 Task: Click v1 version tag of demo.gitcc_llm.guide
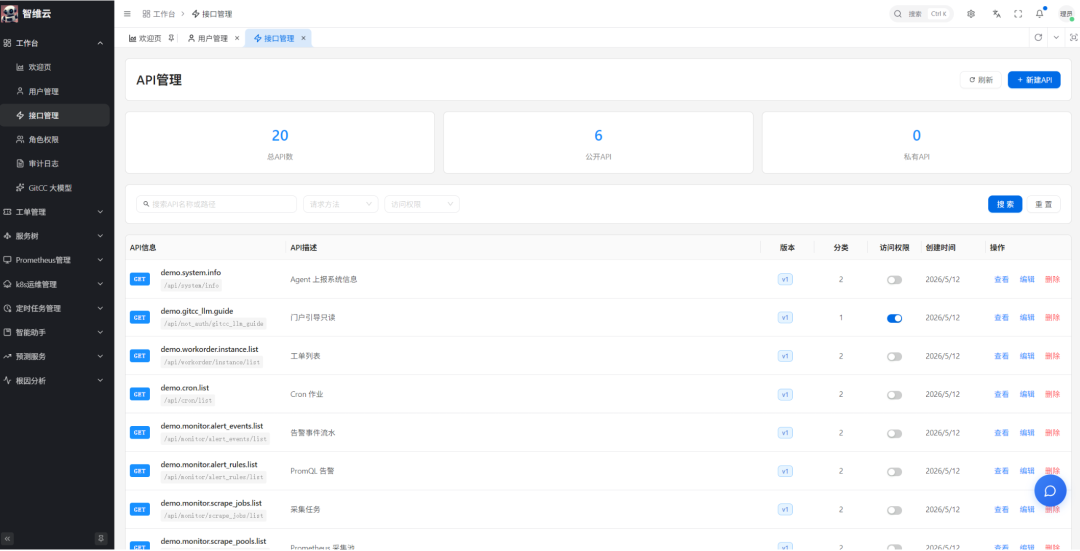point(785,318)
